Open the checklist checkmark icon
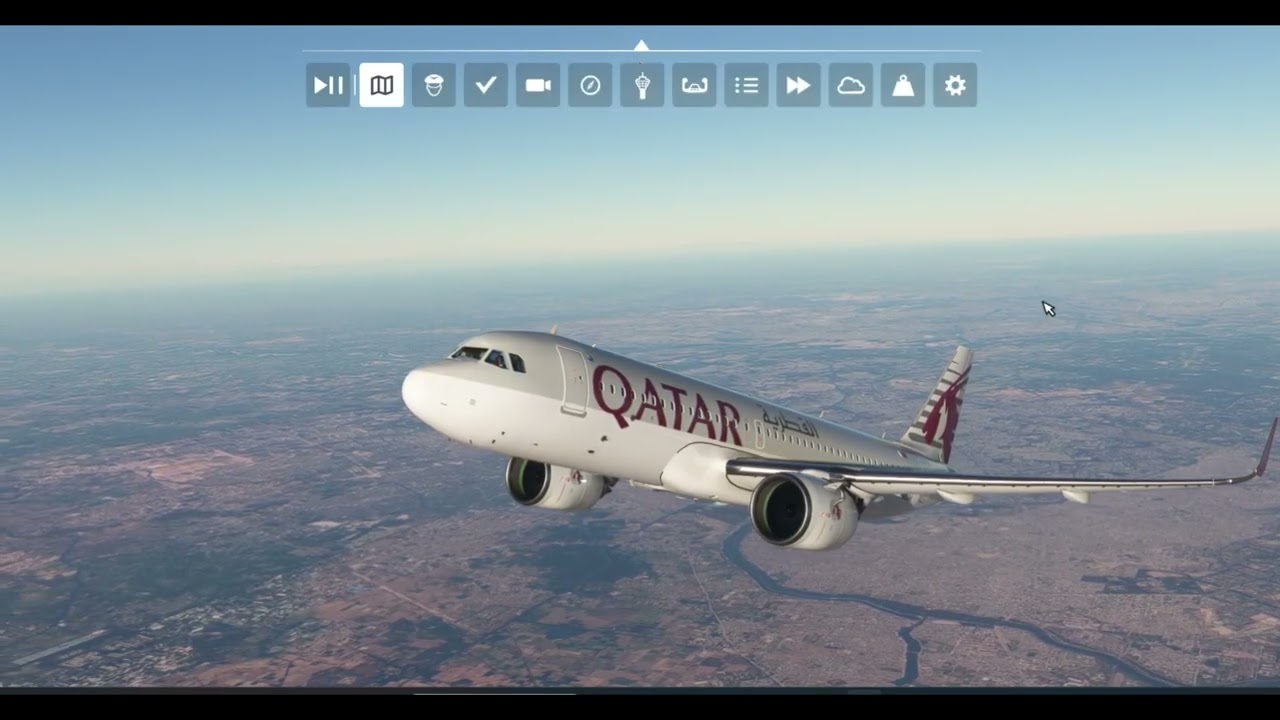The width and height of the screenshot is (1280, 720). pyautogui.click(x=485, y=85)
